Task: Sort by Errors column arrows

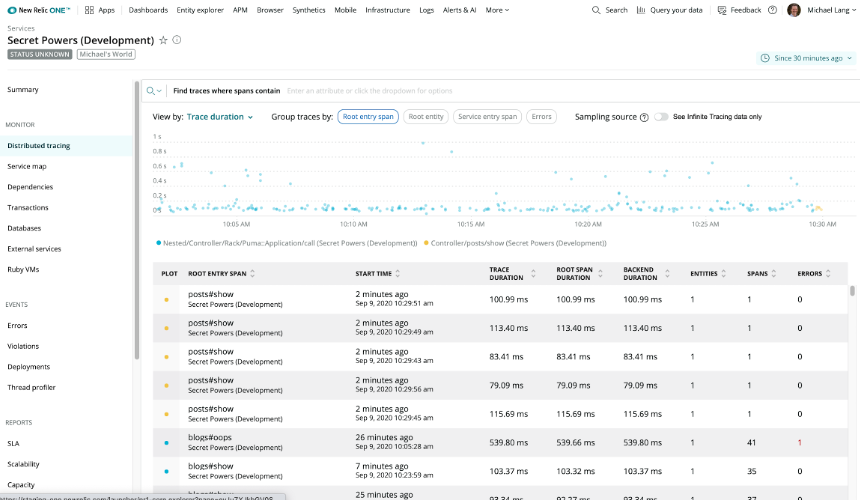Action: click(x=828, y=273)
